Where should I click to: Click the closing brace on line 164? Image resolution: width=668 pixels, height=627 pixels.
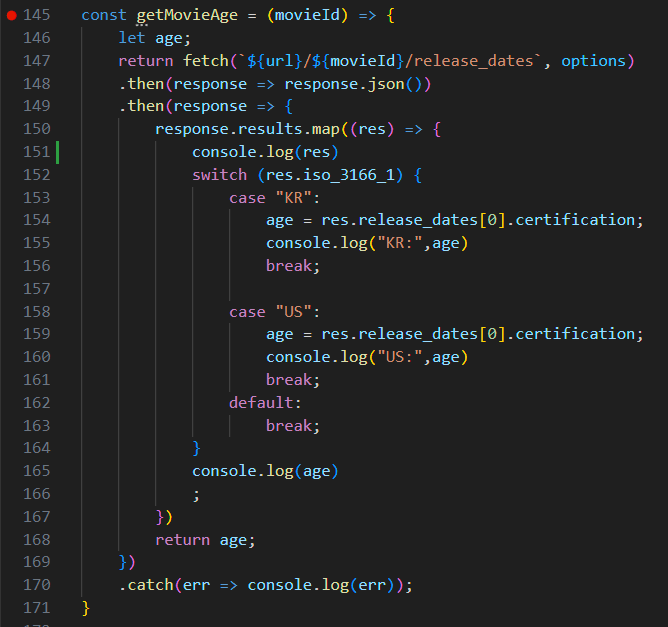(x=196, y=449)
